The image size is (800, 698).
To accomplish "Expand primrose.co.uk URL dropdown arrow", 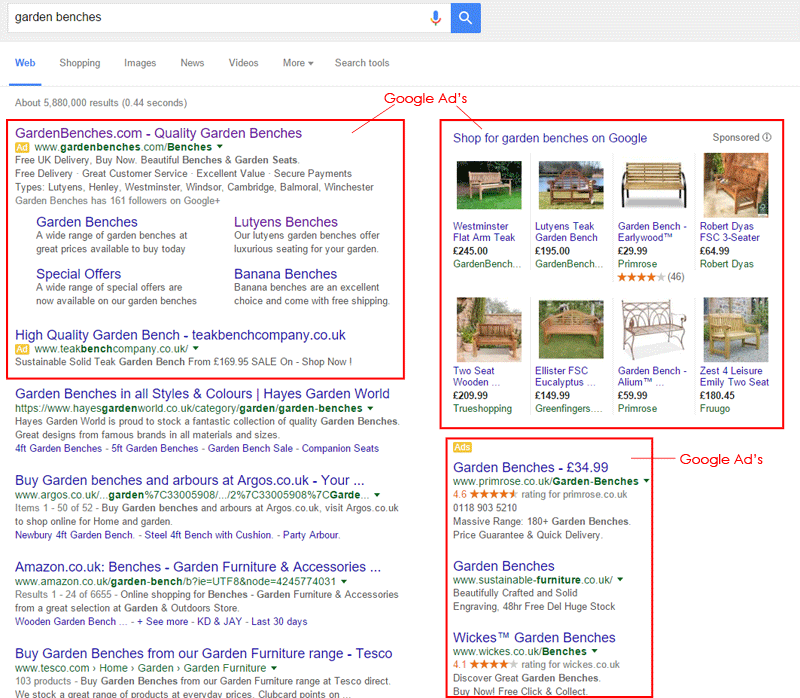I will coord(646,481).
